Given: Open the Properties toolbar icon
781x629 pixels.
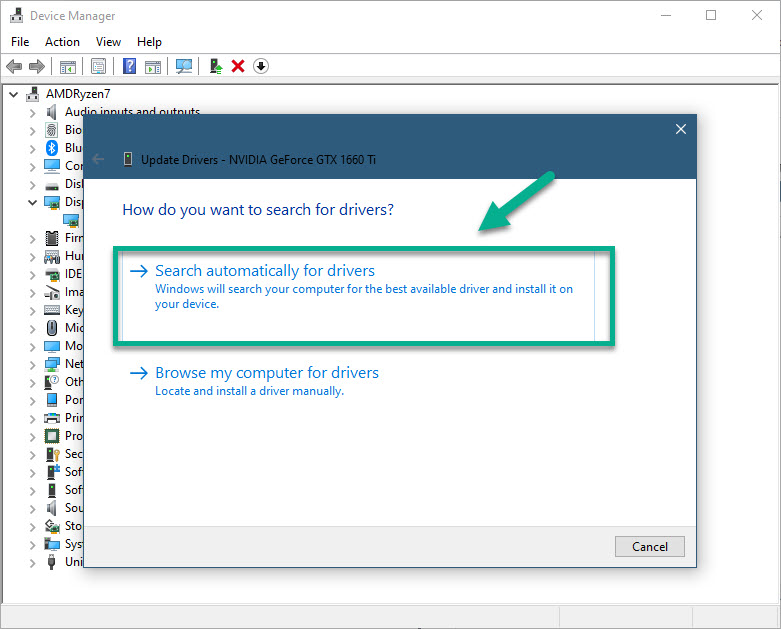Looking at the screenshot, I should pos(99,66).
